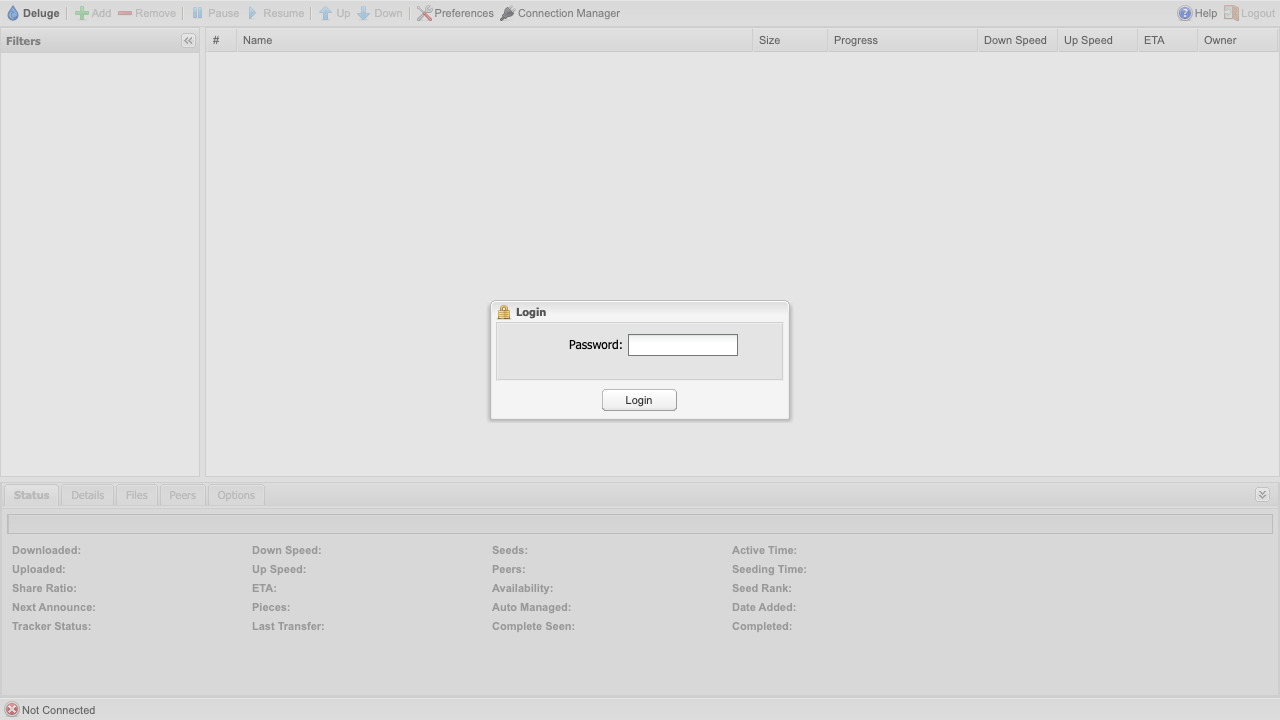This screenshot has width=1280, height=720.
Task: Click the Login dialog title bar
Action: pyautogui.click(x=640, y=312)
